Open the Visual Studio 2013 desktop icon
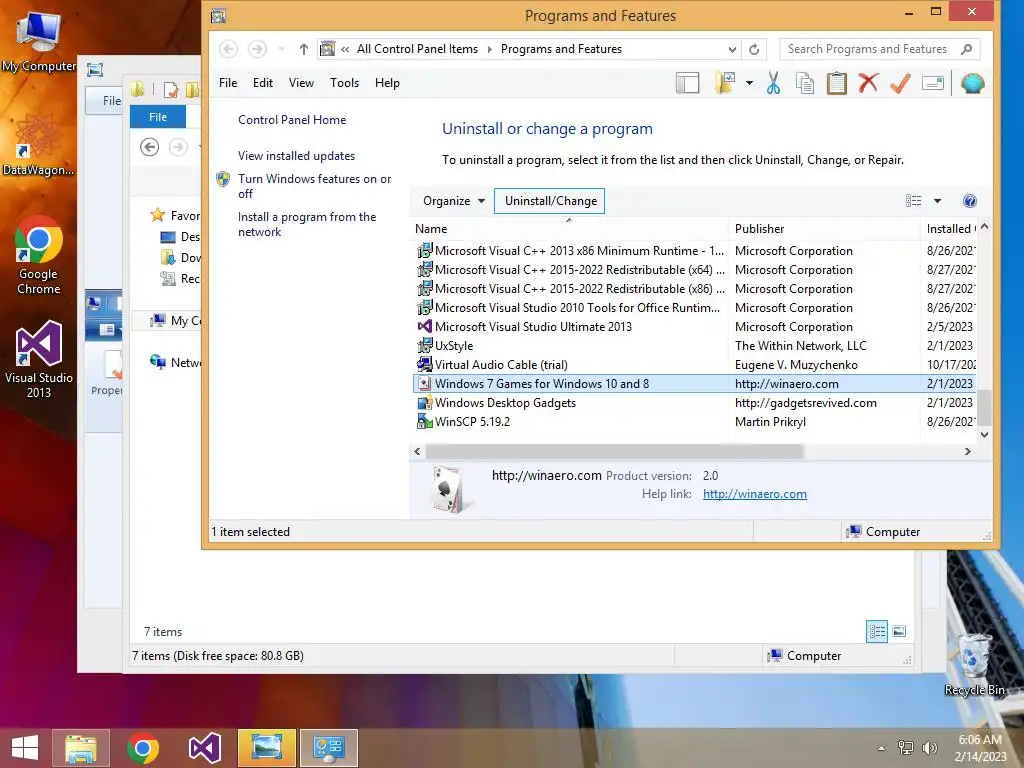 coord(39,359)
